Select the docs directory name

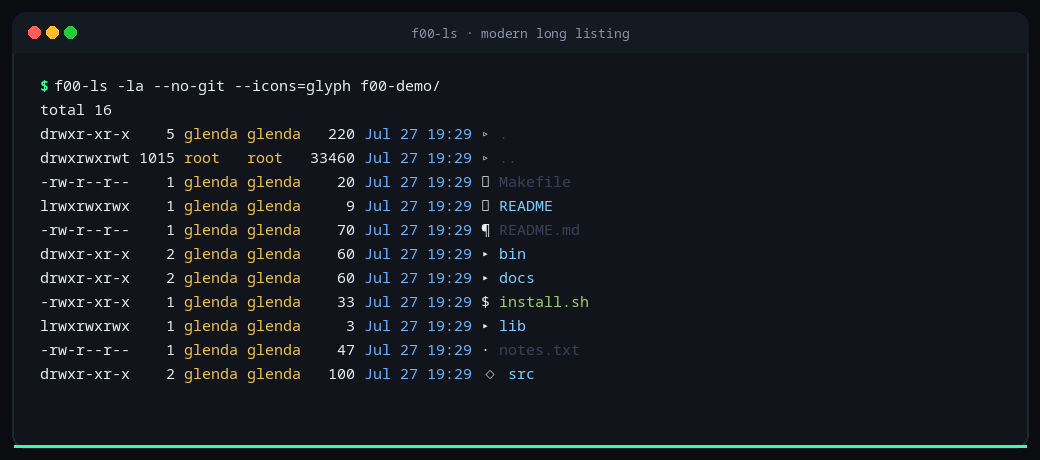pos(517,278)
